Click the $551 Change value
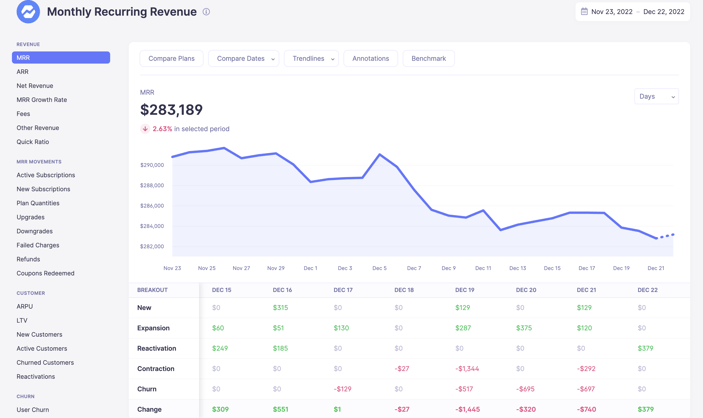This screenshot has height=418, width=703. click(281, 409)
